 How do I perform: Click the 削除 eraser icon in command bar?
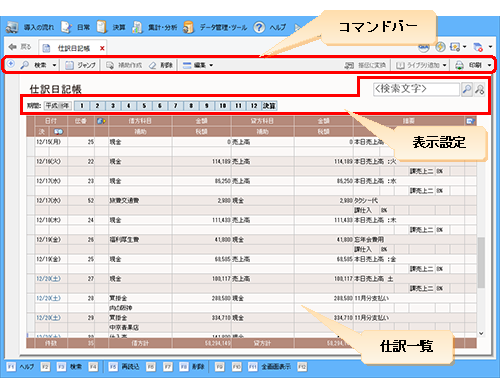click(x=152, y=65)
